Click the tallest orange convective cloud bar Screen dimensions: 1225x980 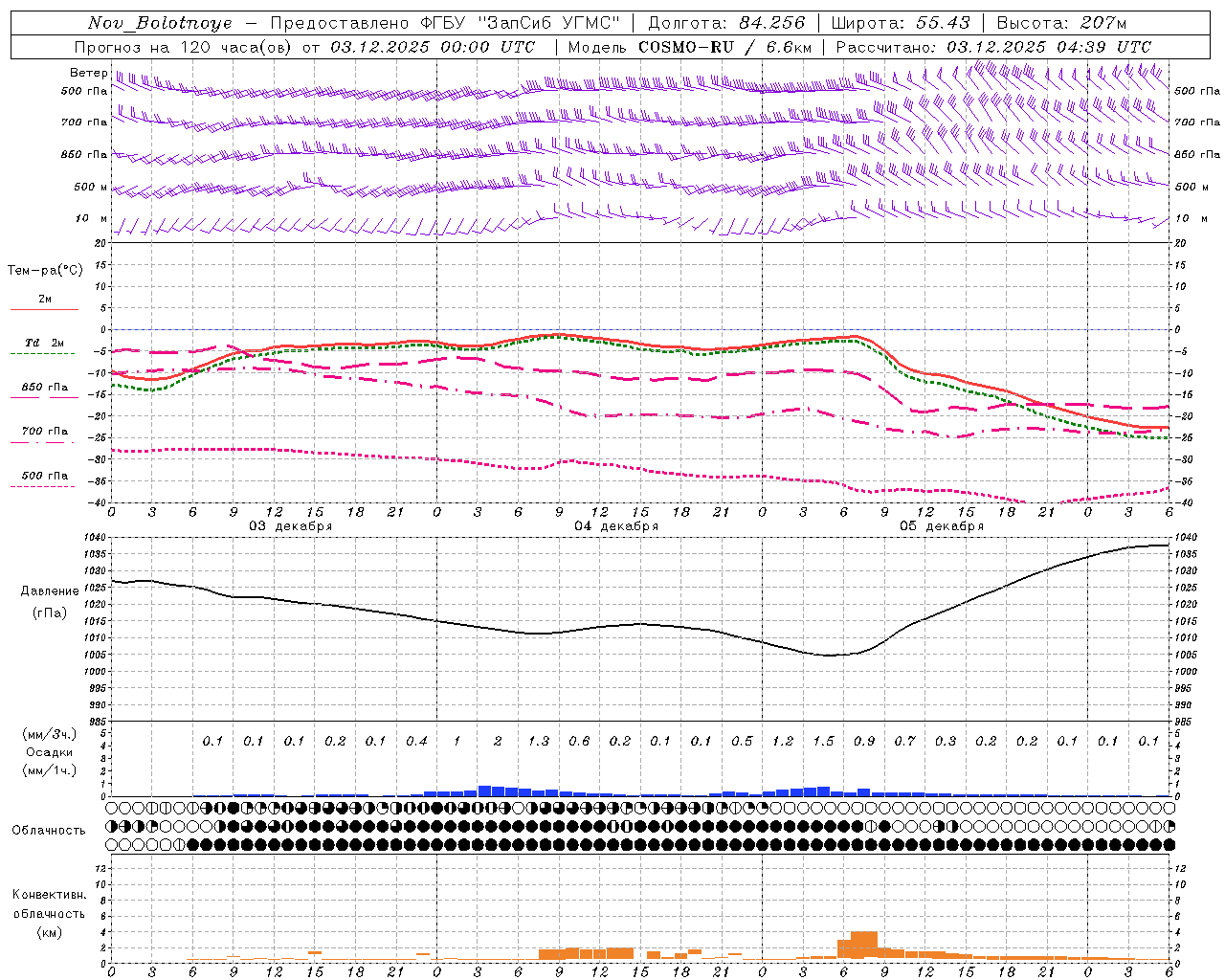[864, 947]
